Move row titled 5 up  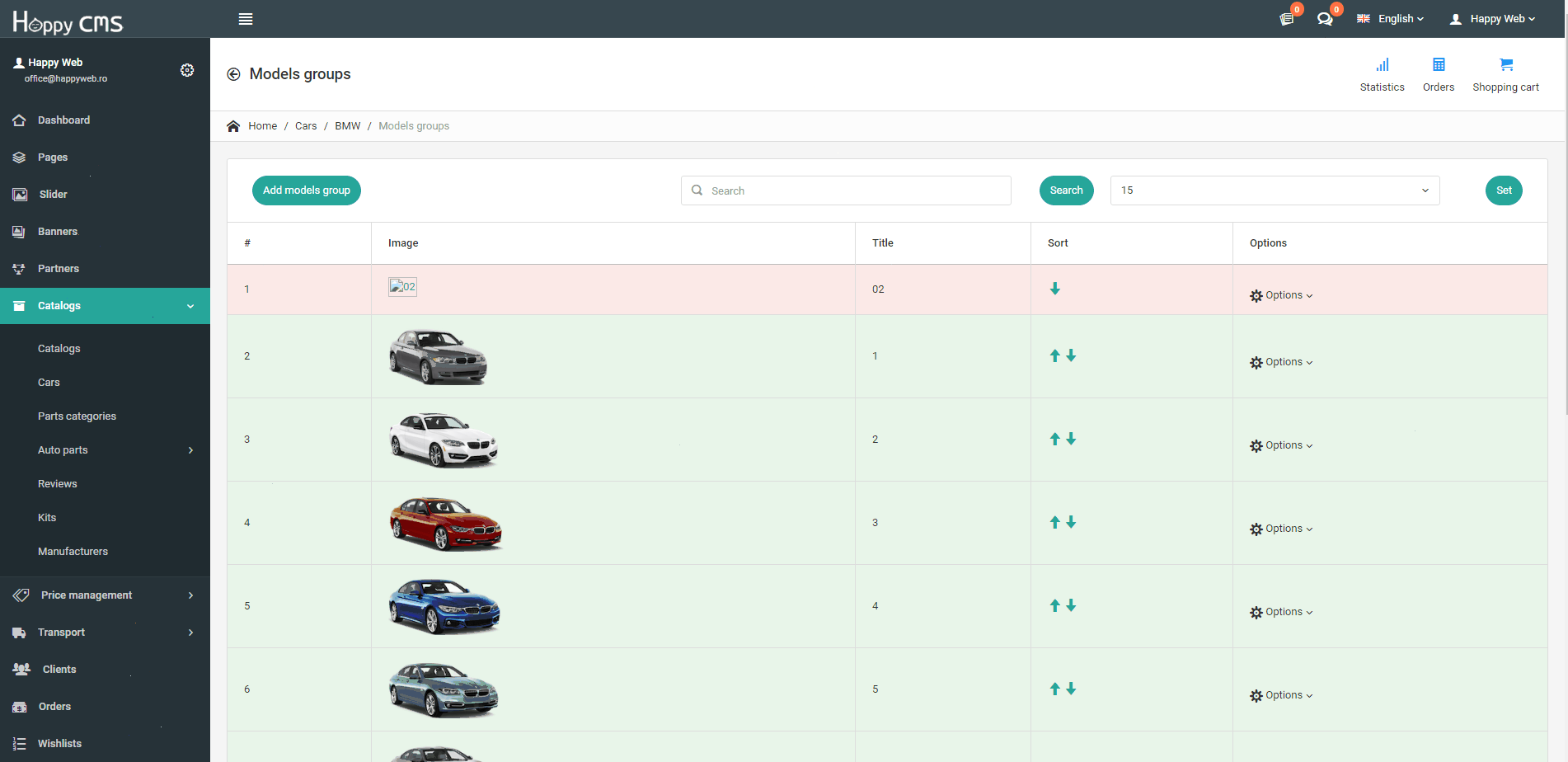tap(1054, 689)
